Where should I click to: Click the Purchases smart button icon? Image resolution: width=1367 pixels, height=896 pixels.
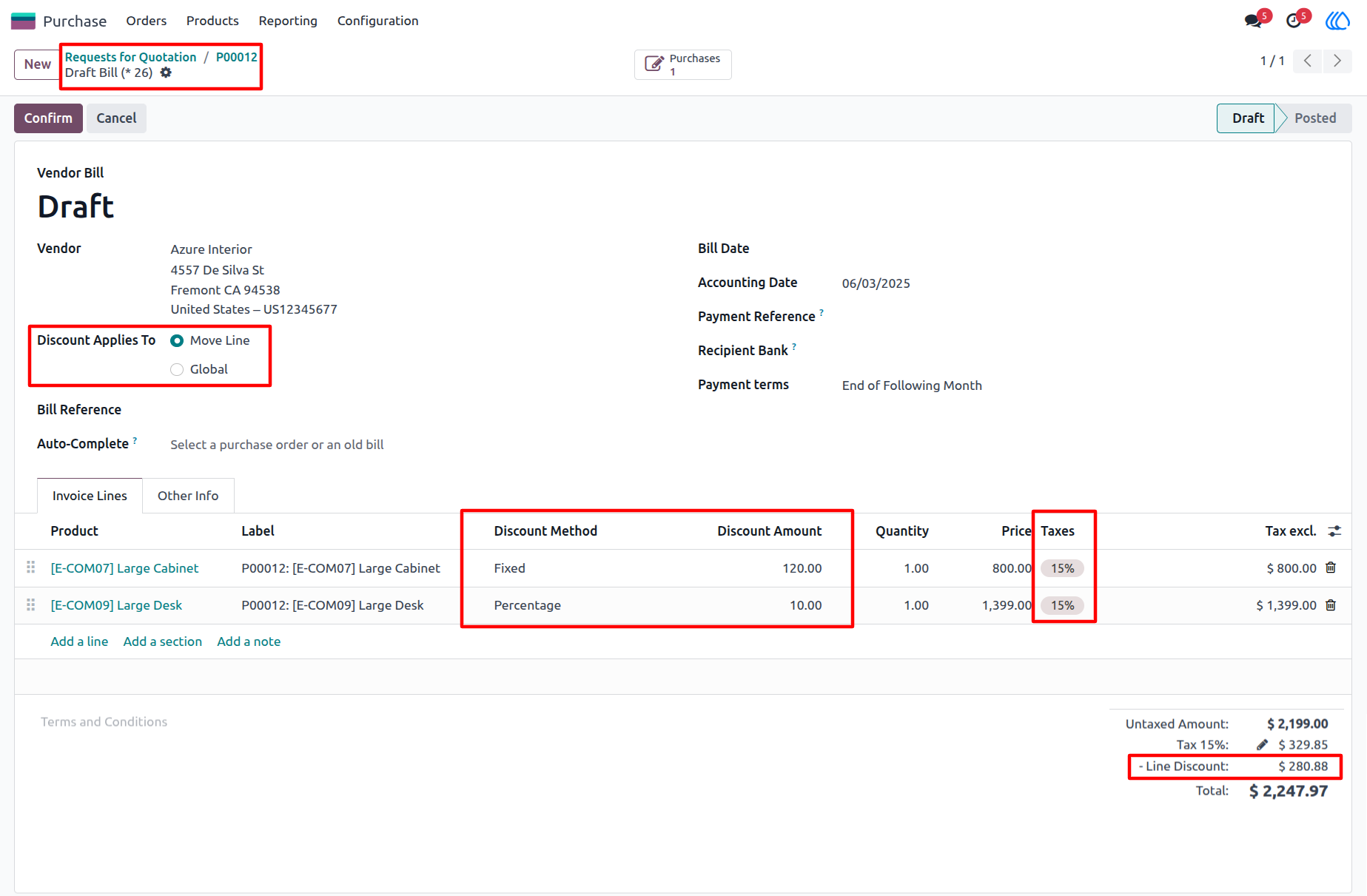[x=654, y=64]
